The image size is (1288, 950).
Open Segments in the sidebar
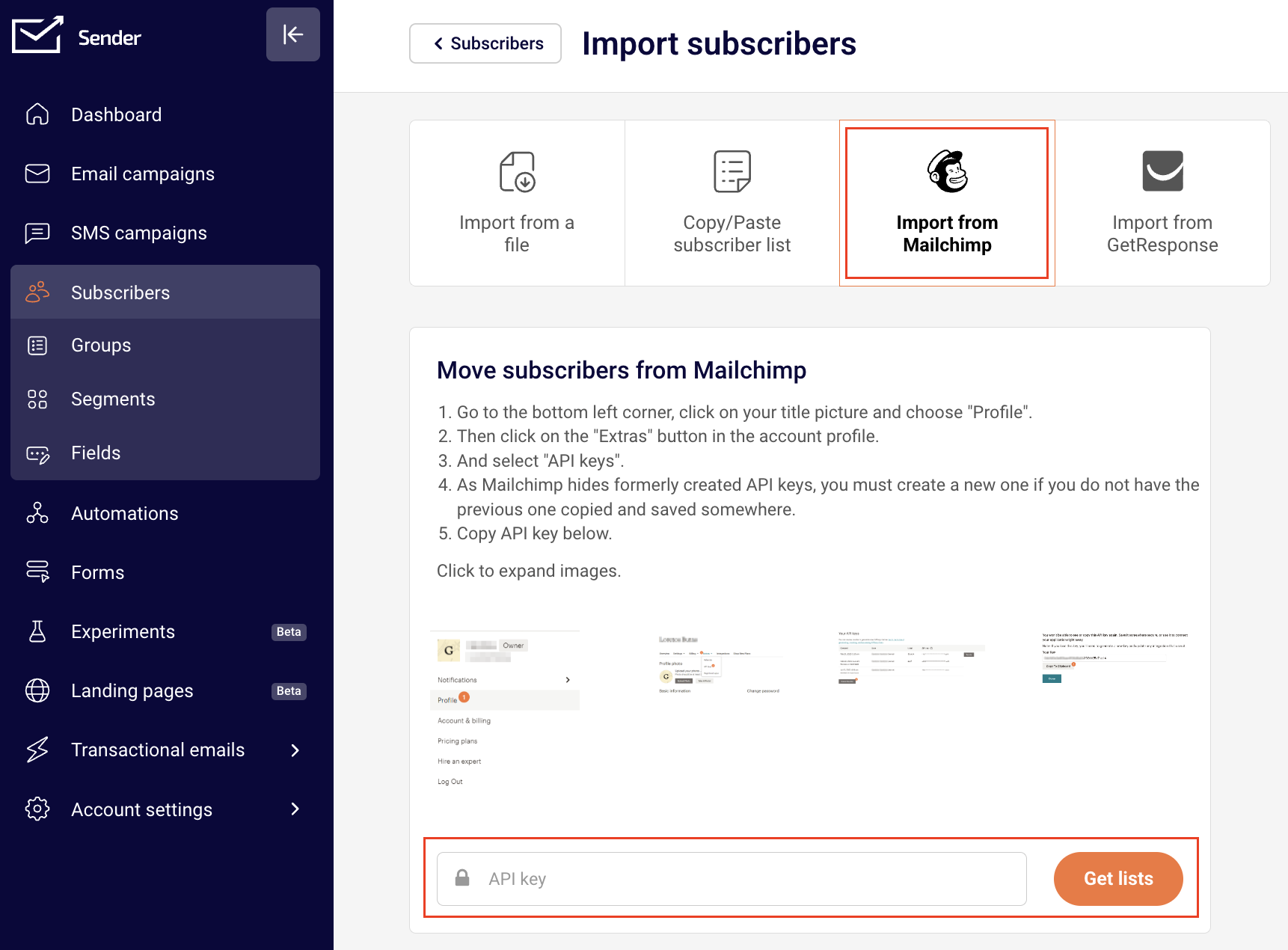(x=113, y=399)
